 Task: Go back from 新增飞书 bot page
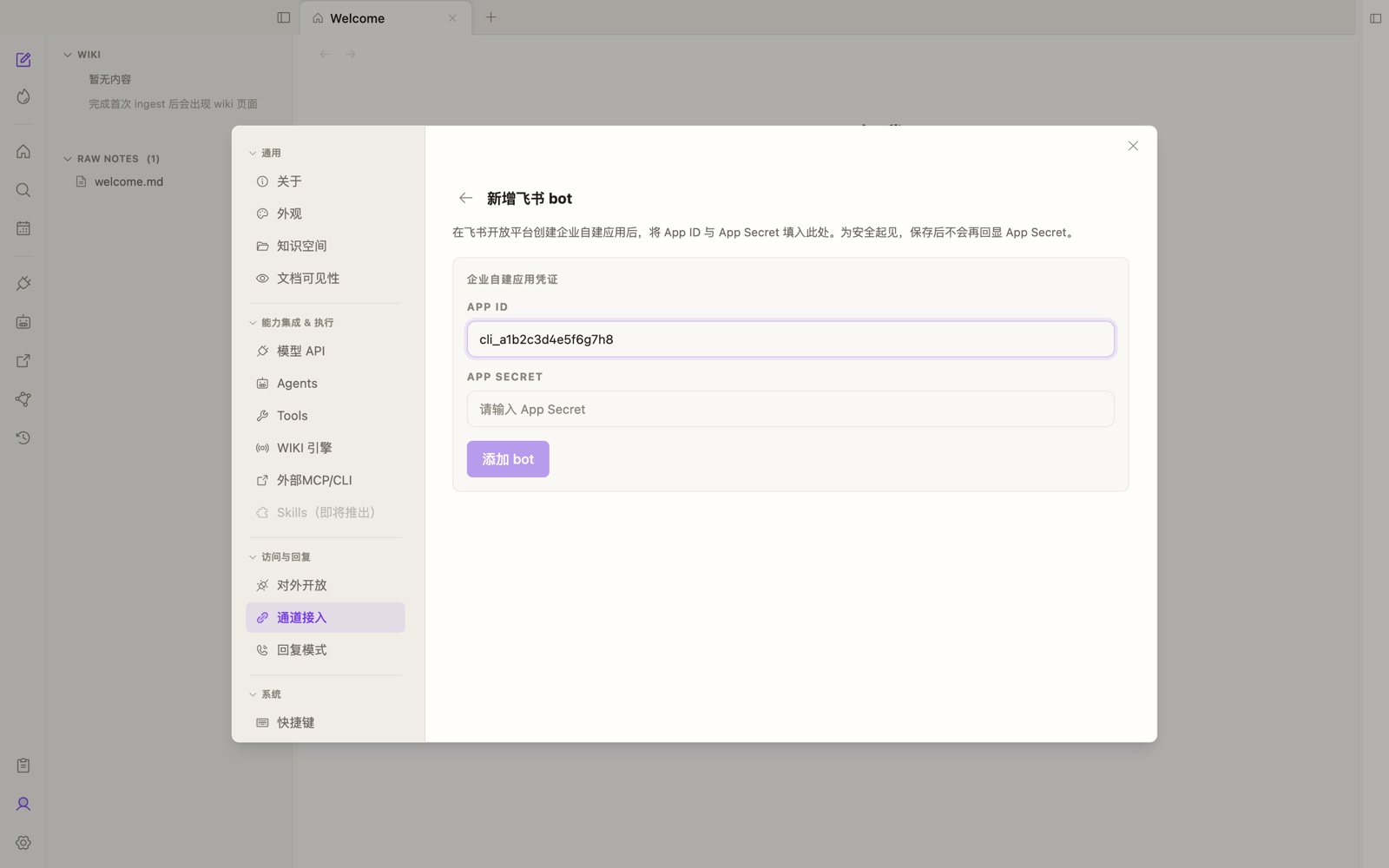465,198
